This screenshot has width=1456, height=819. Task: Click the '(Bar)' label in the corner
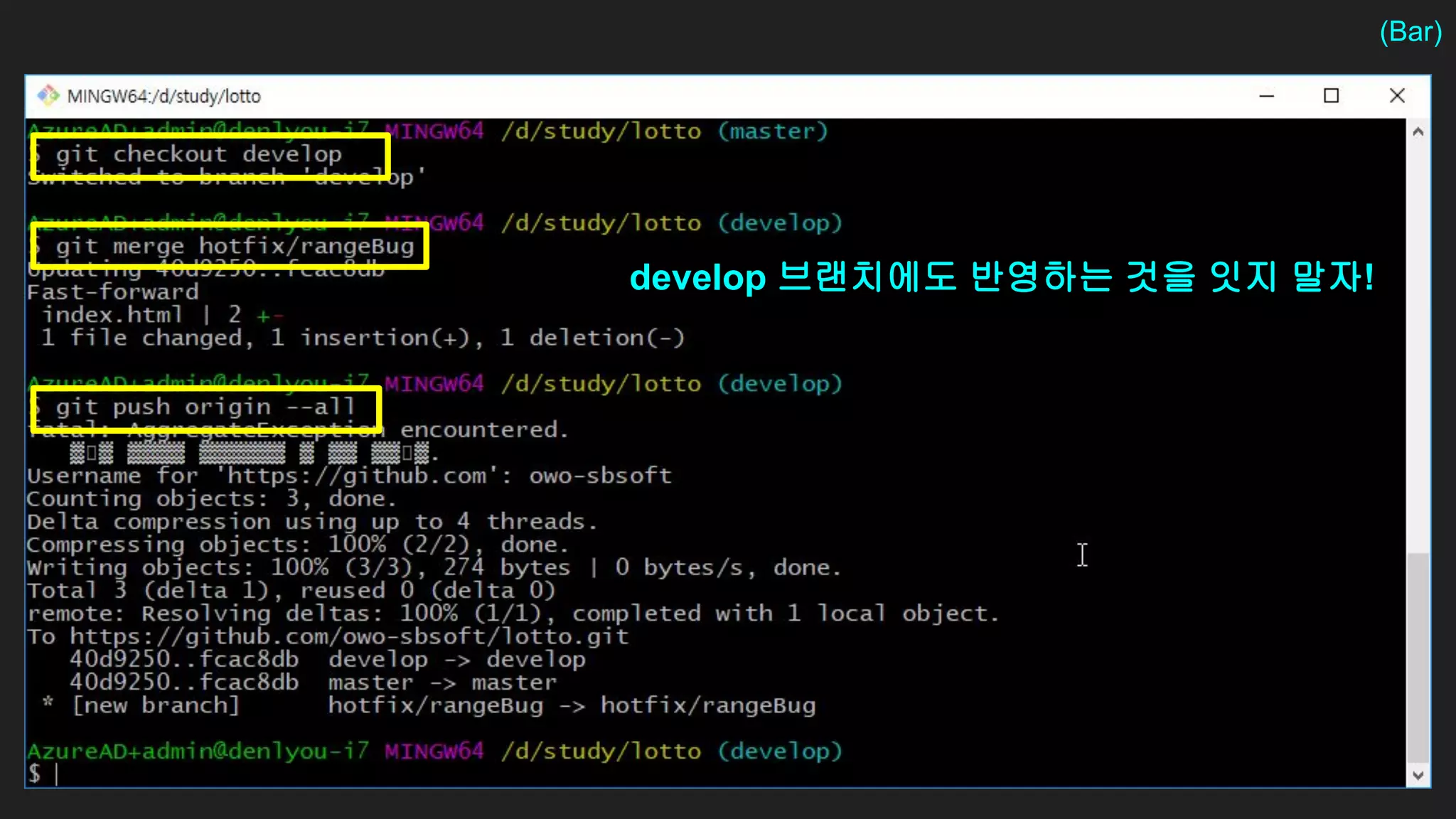(1410, 32)
